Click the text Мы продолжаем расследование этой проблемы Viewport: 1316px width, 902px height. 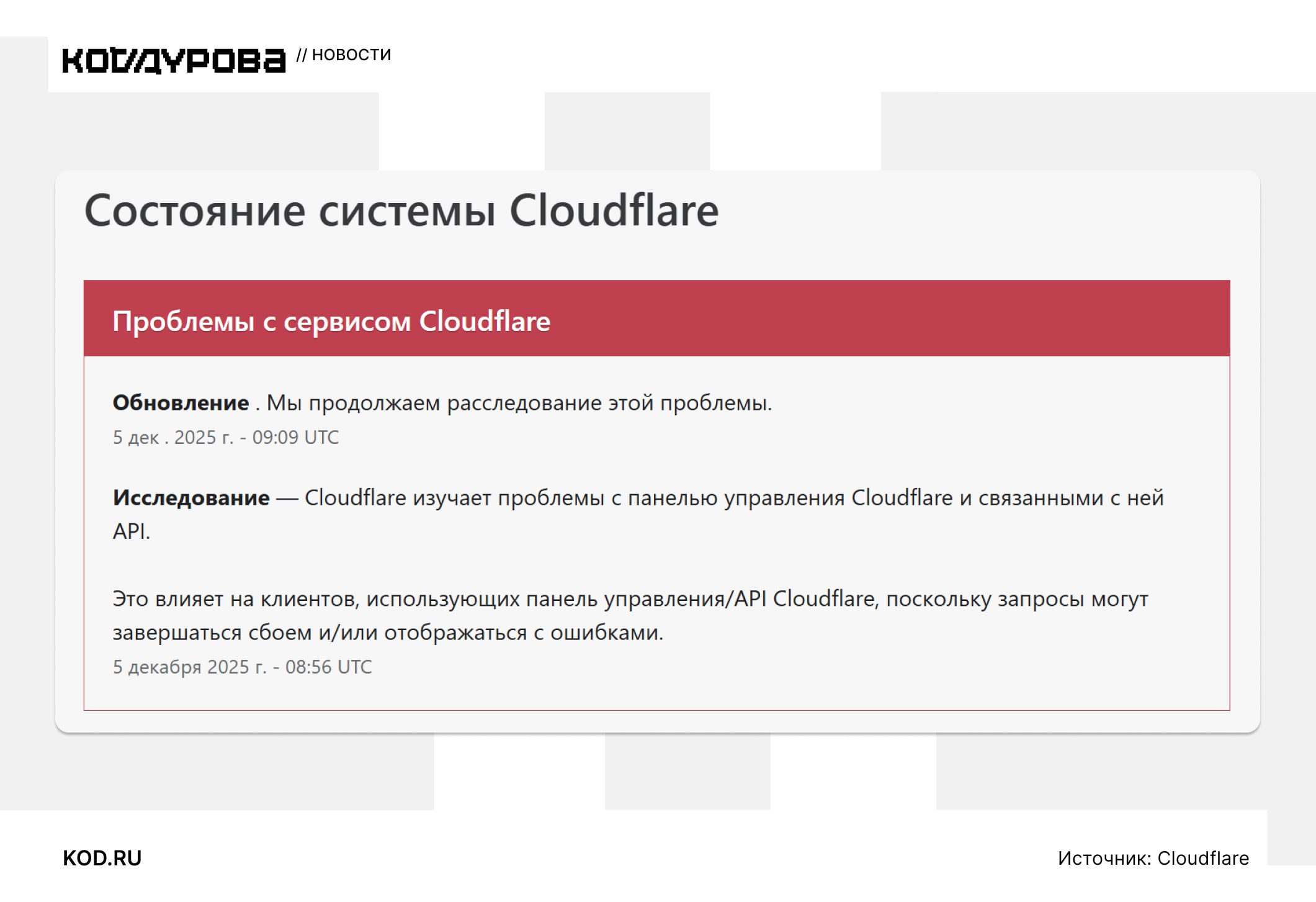[x=519, y=403]
